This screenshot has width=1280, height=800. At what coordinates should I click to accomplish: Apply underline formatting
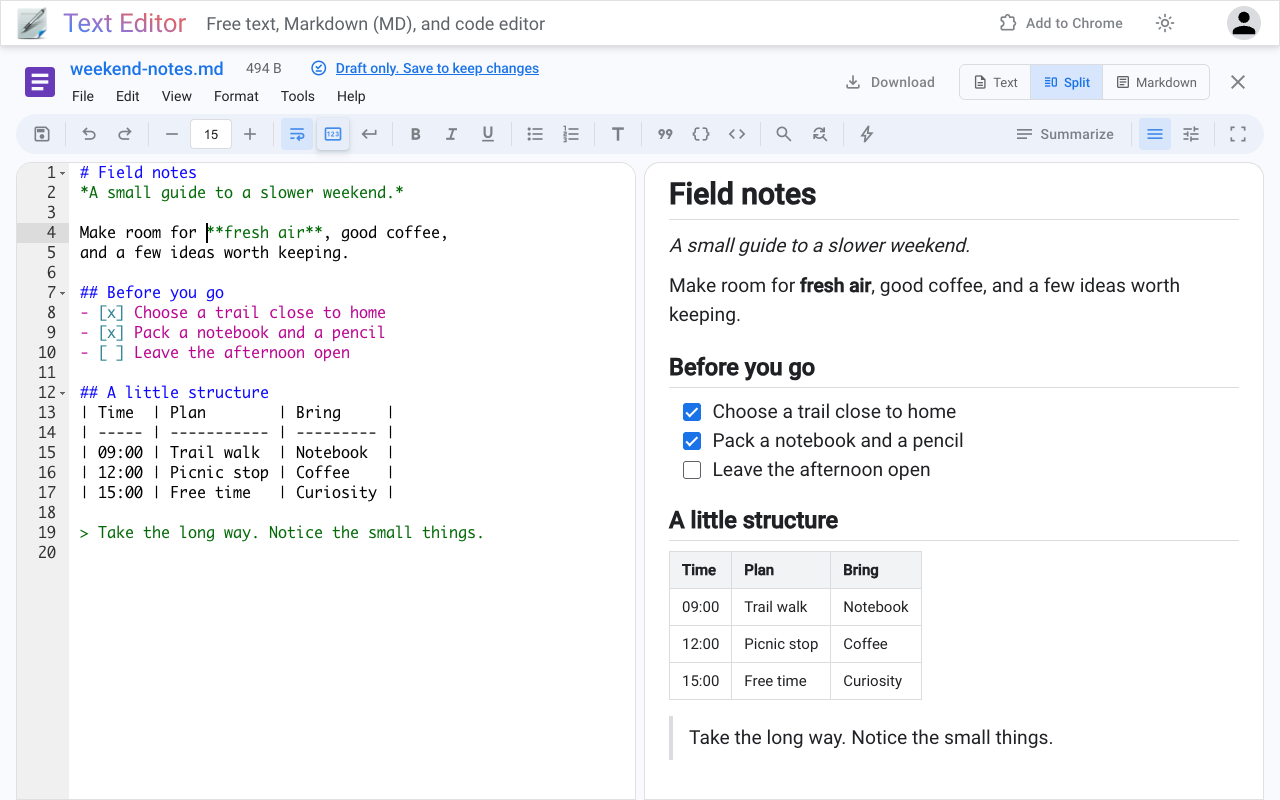tap(488, 134)
